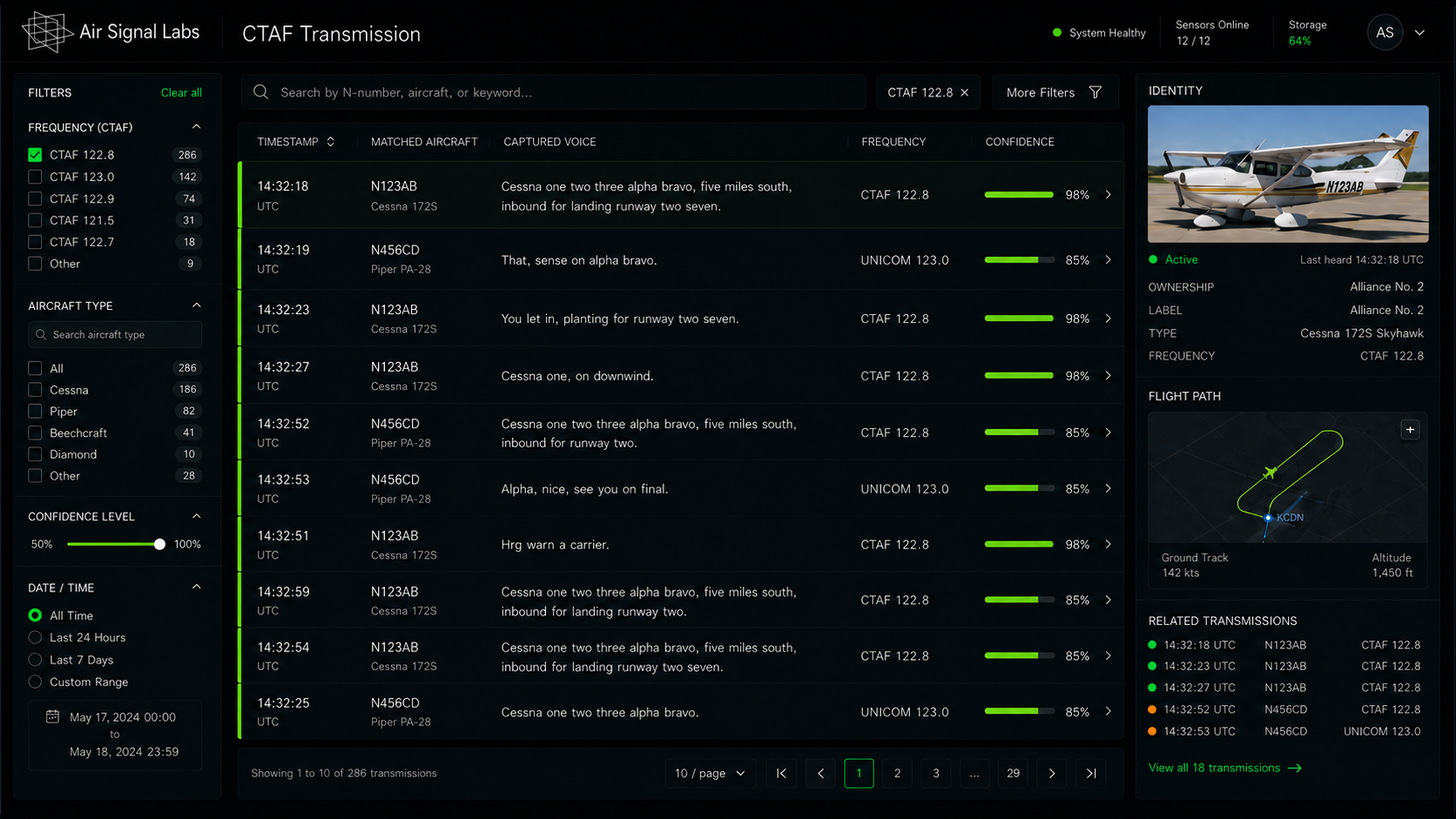Go to first page of results

tap(781, 773)
